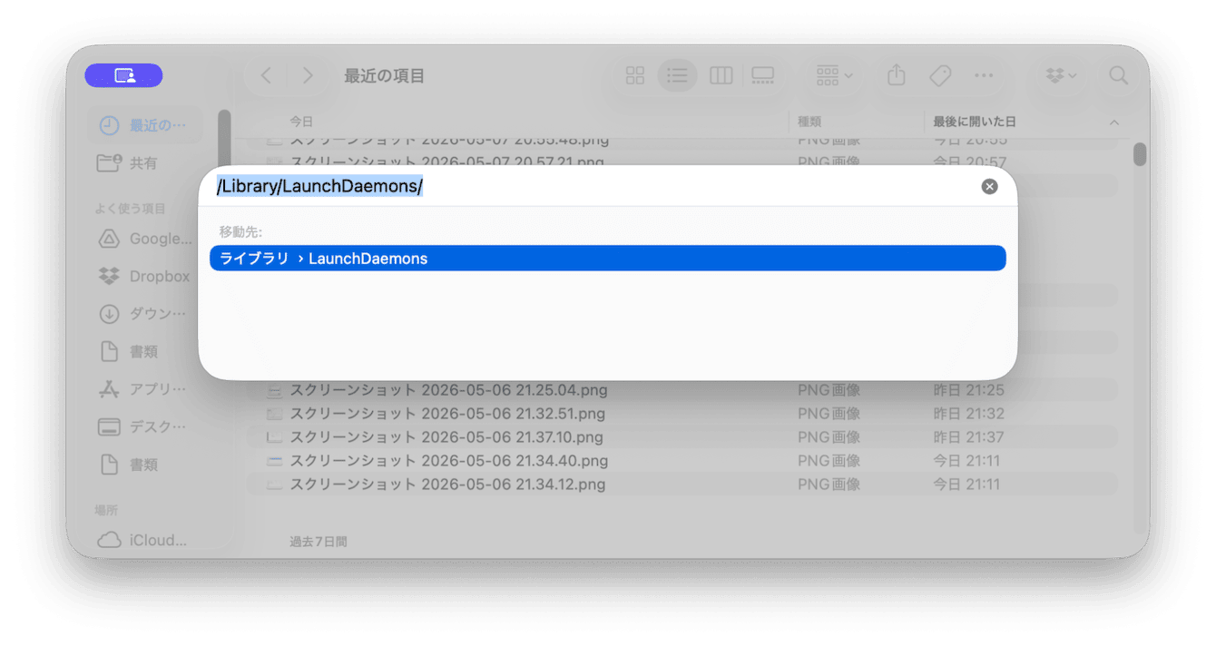Select file スクリーンショット 2026-05-06 21.34.40.png
This screenshot has height=646, width=1216.
pos(682,461)
